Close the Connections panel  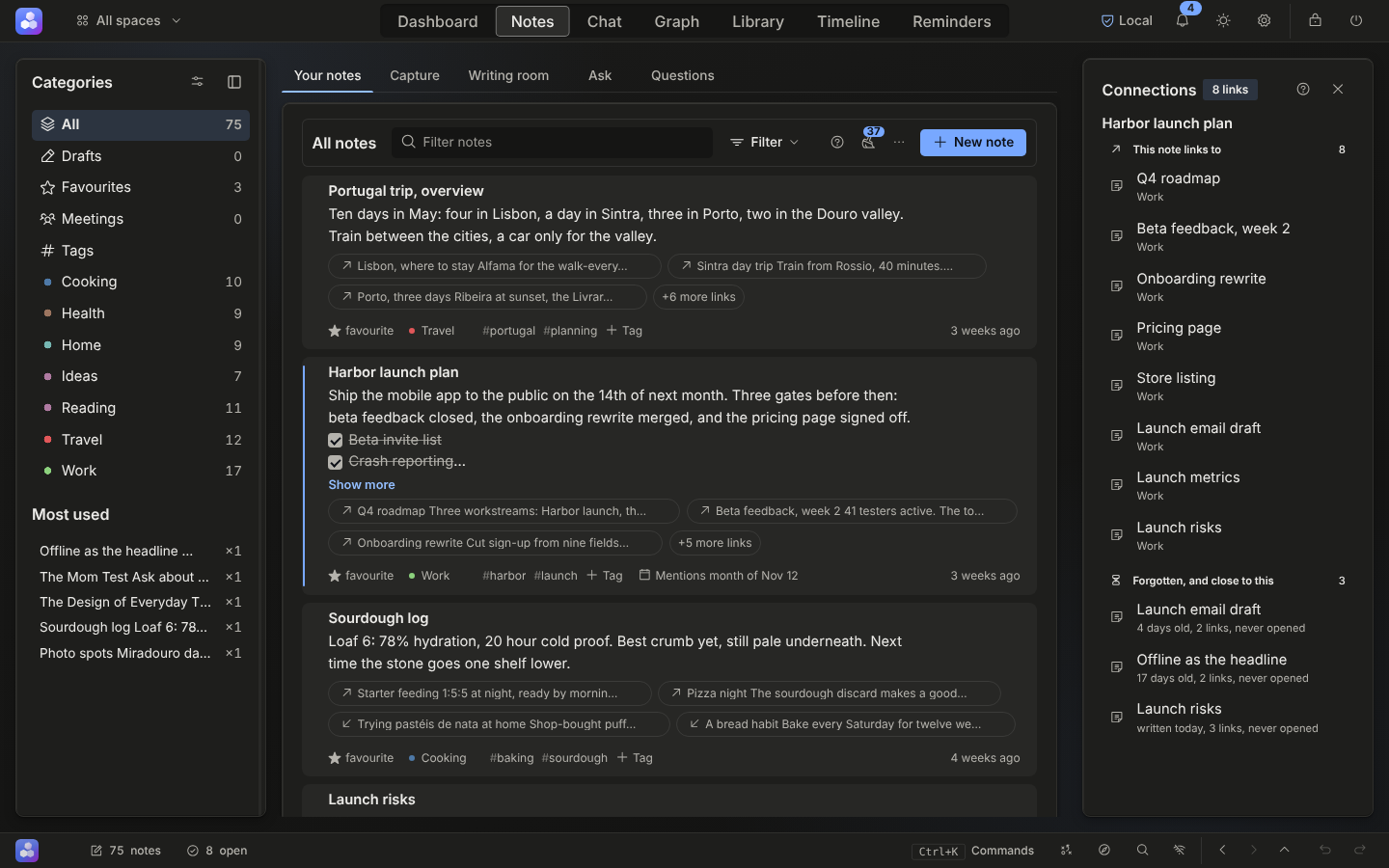pos(1338,89)
